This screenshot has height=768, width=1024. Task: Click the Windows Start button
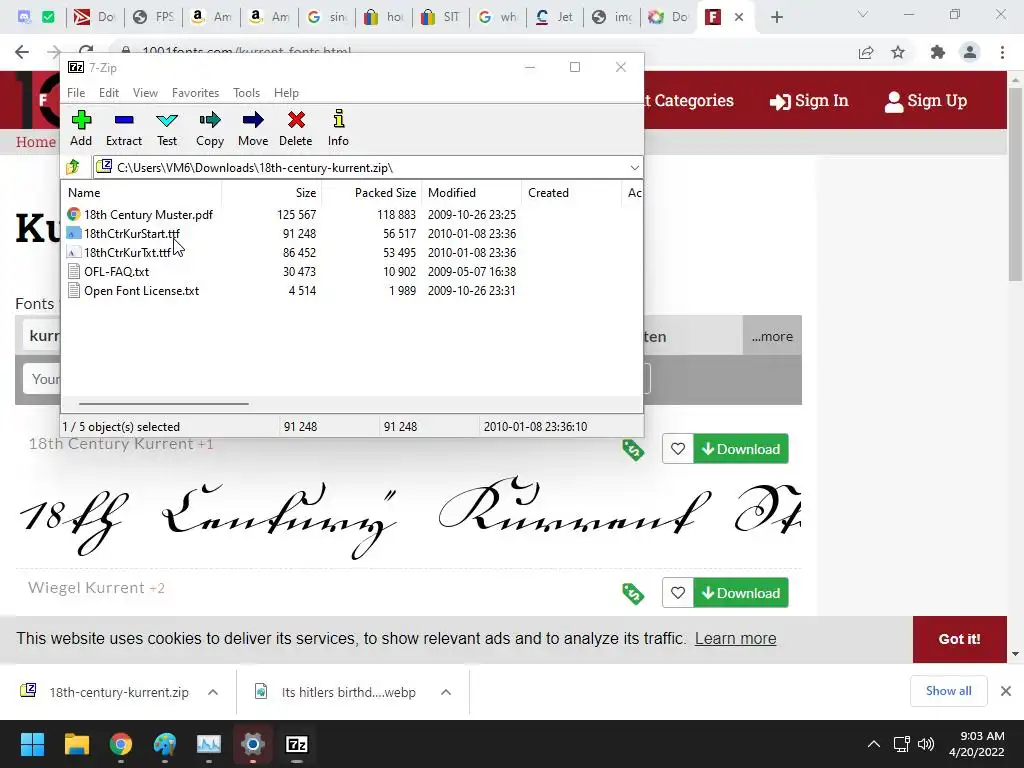[32, 744]
